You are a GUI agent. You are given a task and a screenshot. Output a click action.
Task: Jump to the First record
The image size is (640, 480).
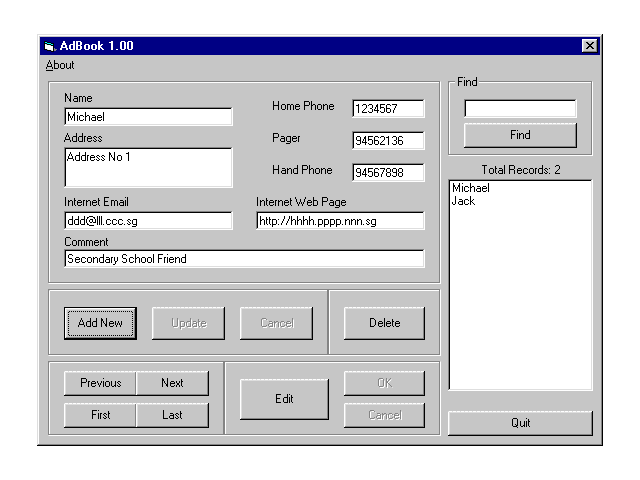coord(100,415)
